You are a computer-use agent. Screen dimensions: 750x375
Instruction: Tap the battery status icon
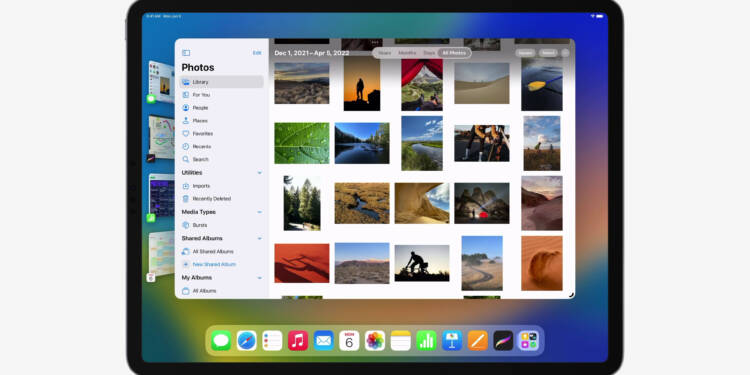[x=600, y=16]
